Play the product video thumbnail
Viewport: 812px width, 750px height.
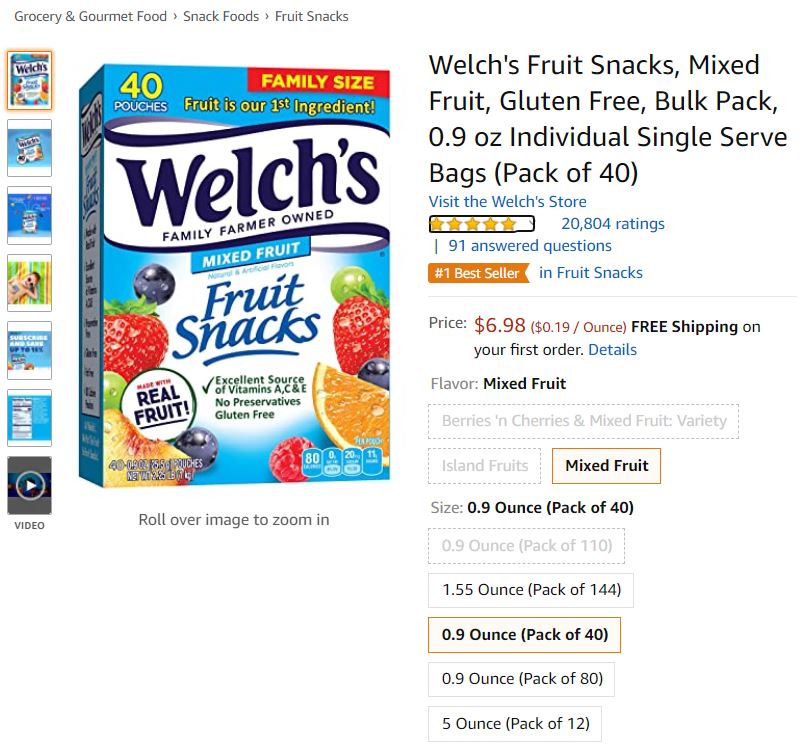coord(29,485)
